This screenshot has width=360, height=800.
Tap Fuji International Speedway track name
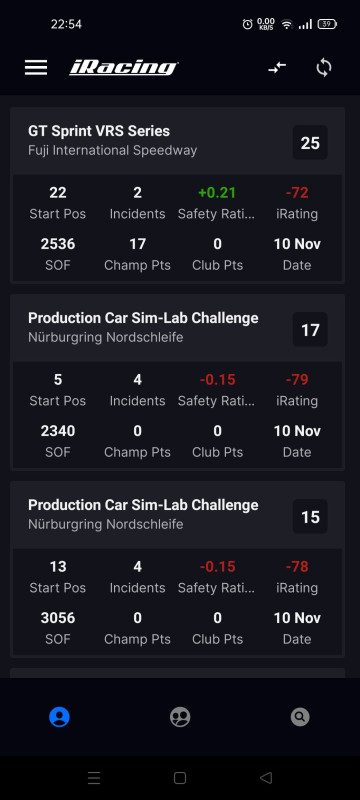(113, 151)
